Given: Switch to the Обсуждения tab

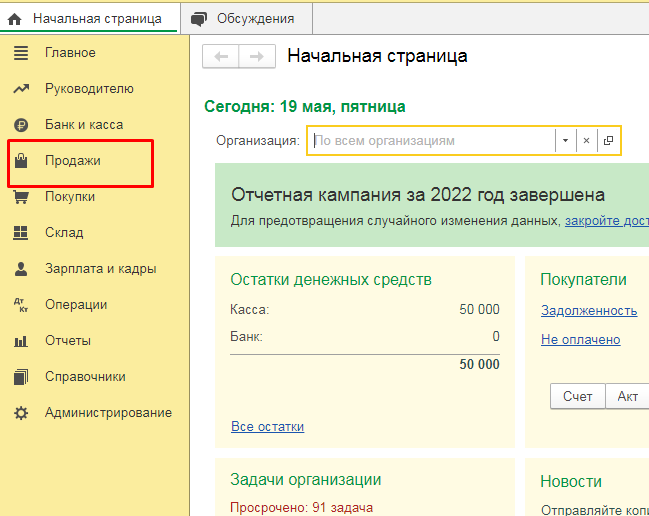Looking at the screenshot, I should (x=247, y=19).
